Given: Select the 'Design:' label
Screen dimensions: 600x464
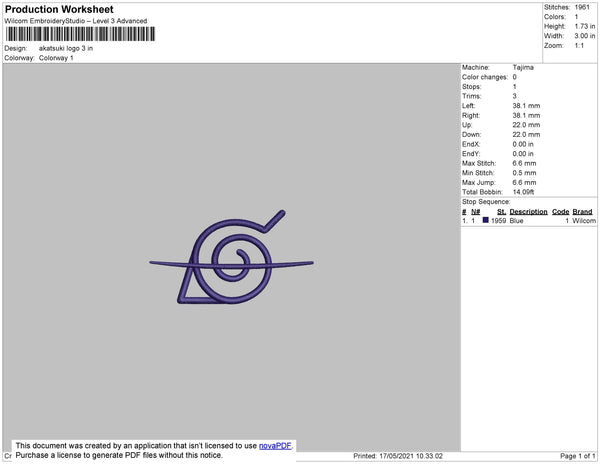Looking at the screenshot, I should pyautogui.click(x=16, y=48).
